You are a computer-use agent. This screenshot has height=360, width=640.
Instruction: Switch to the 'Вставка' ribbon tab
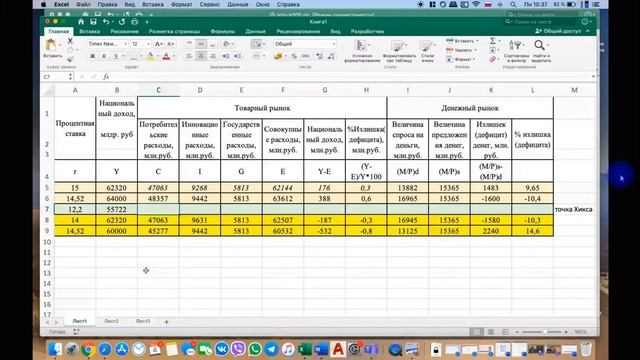[89, 31]
